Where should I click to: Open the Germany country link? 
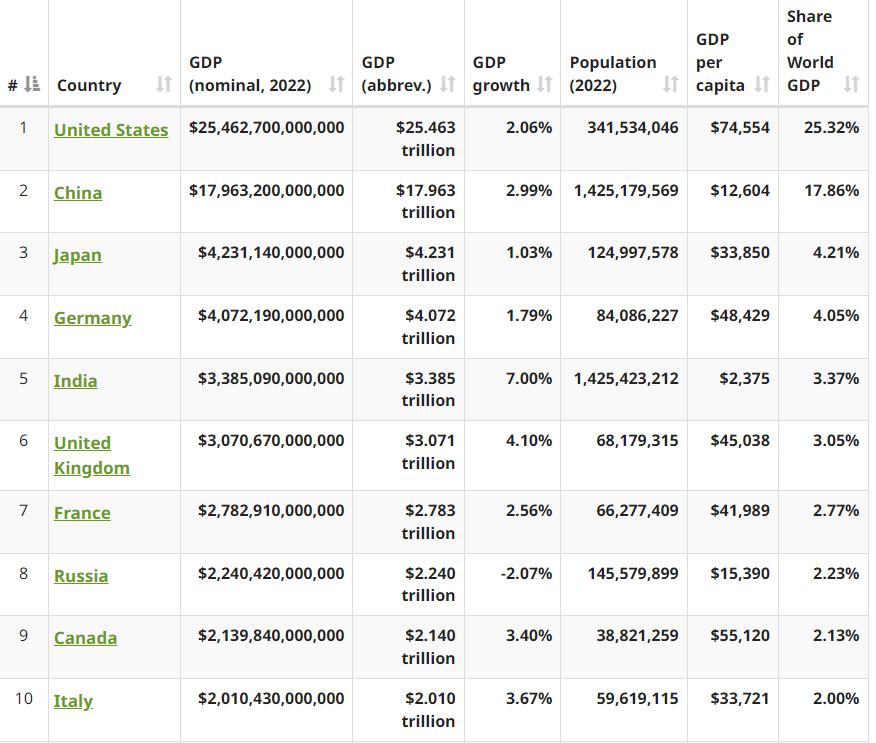pos(93,318)
